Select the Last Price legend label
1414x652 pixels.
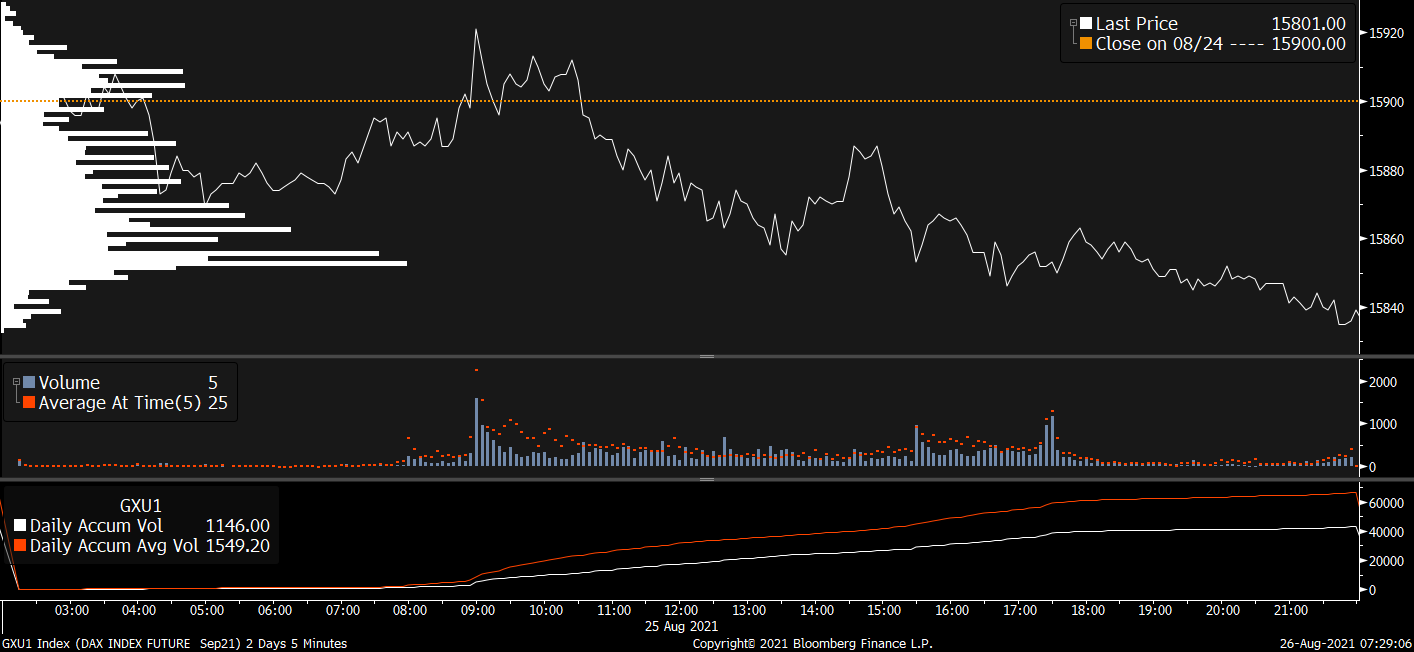click(x=1137, y=24)
